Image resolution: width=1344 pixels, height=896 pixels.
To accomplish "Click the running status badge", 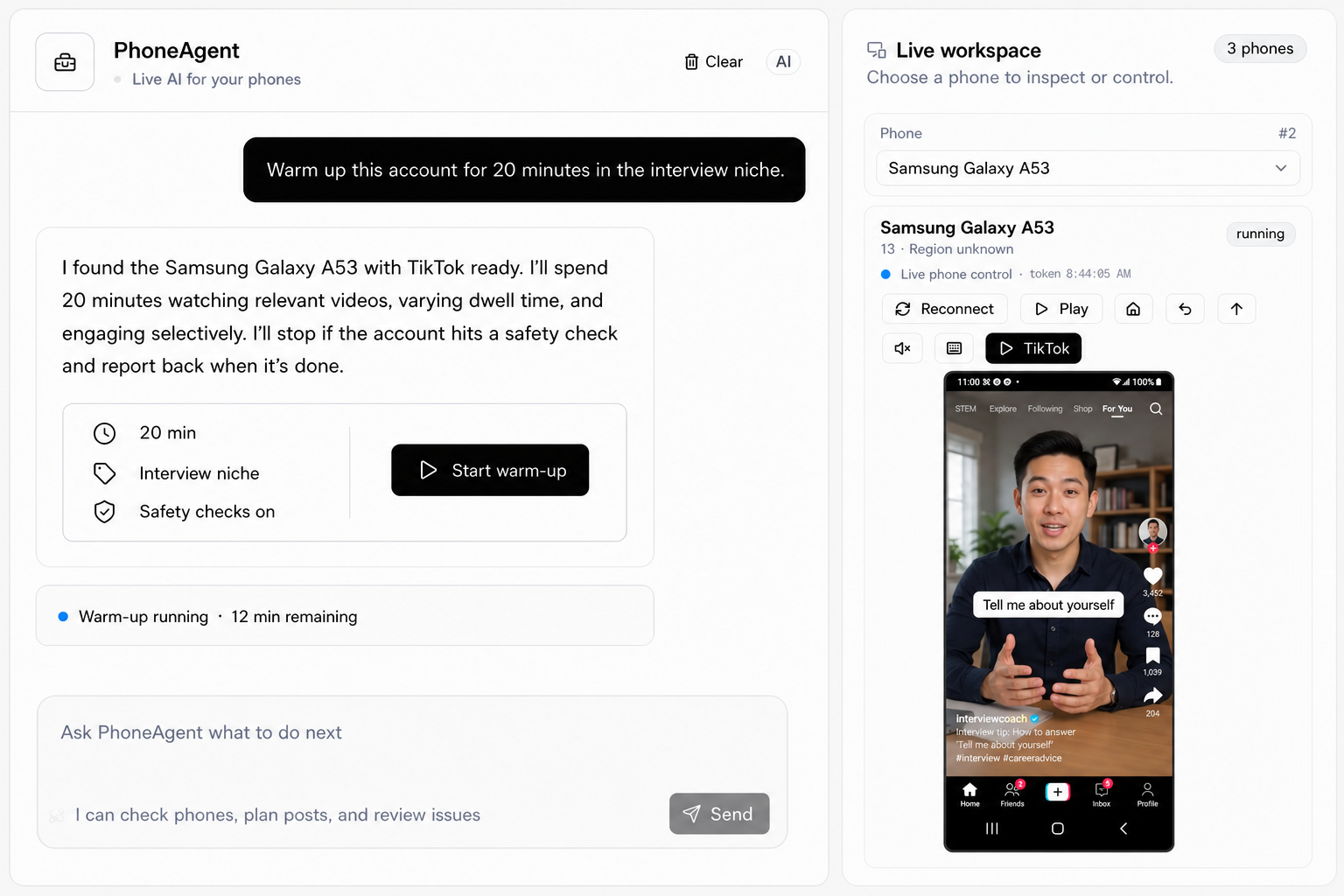I will pyautogui.click(x=1260, y=234).
